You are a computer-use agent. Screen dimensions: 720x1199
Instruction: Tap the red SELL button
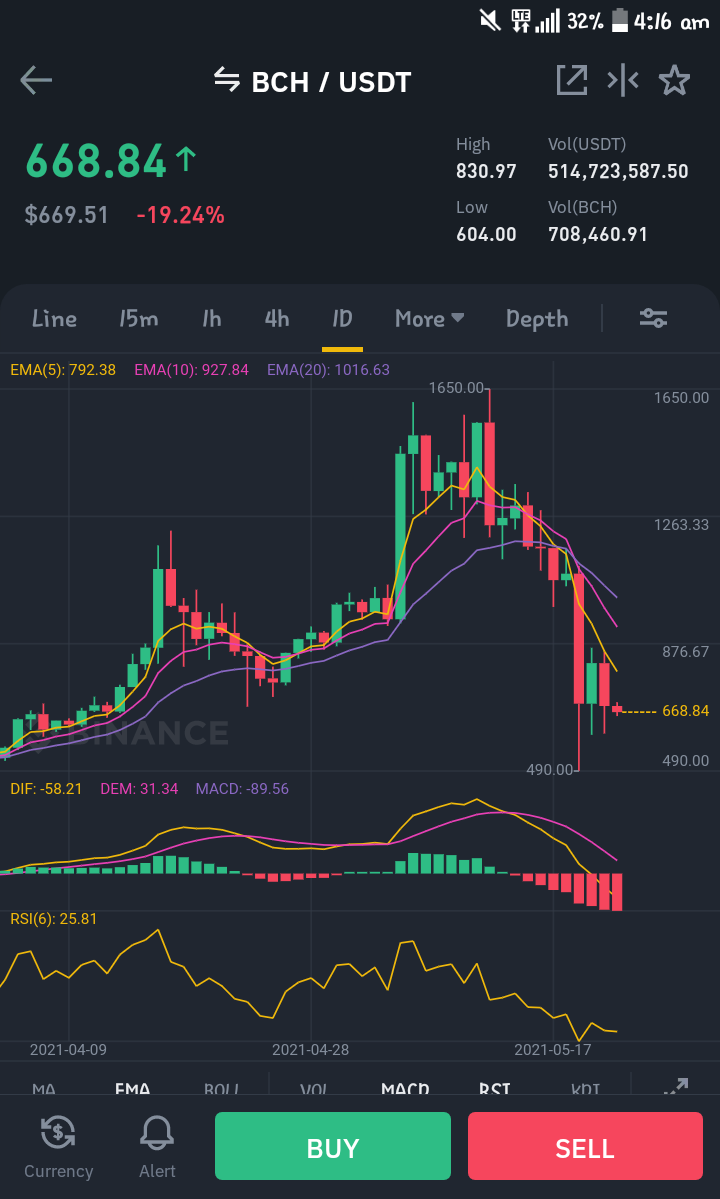pyautogui.click(x=585, y=1145)
